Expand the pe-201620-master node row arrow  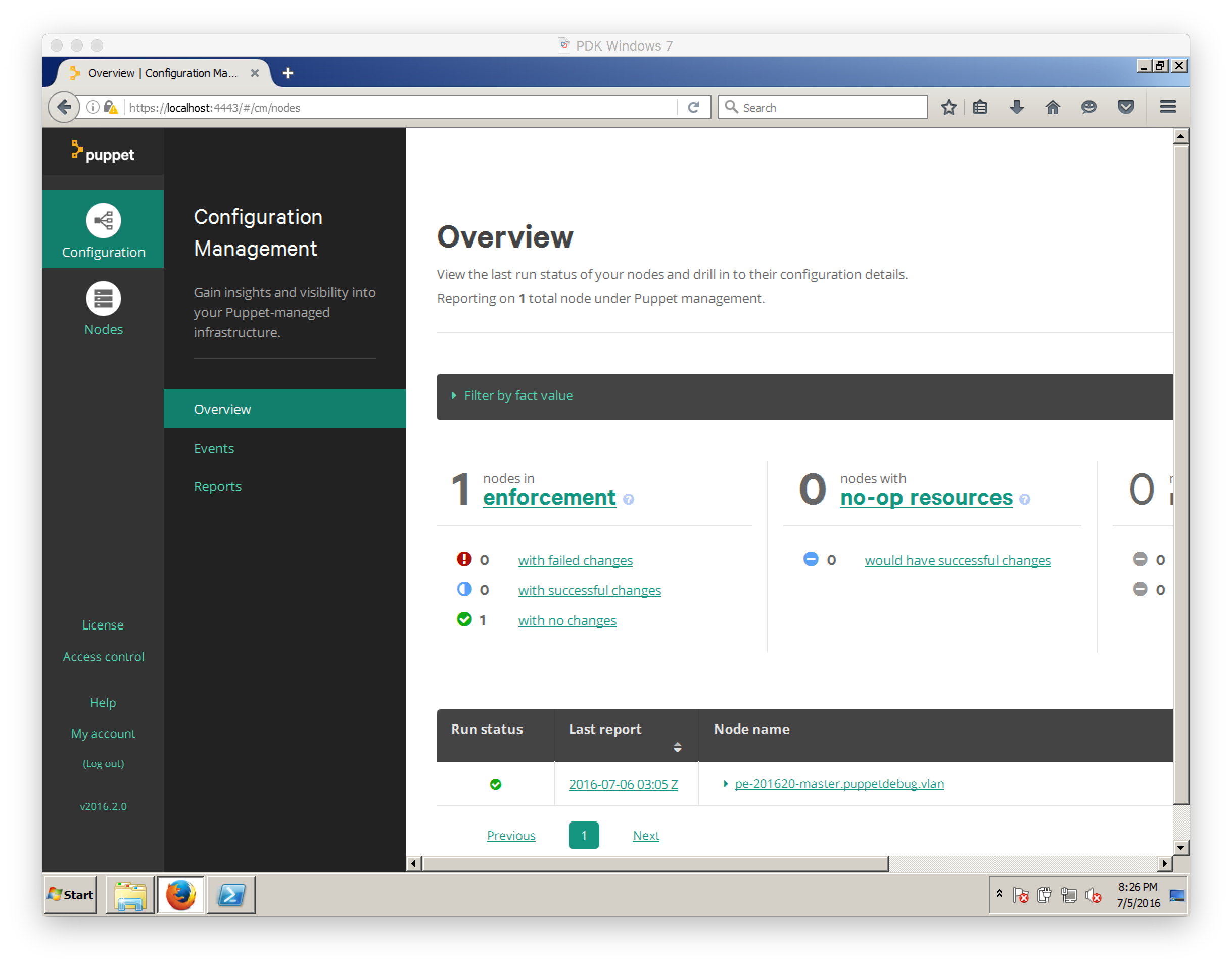coord(725,784)
